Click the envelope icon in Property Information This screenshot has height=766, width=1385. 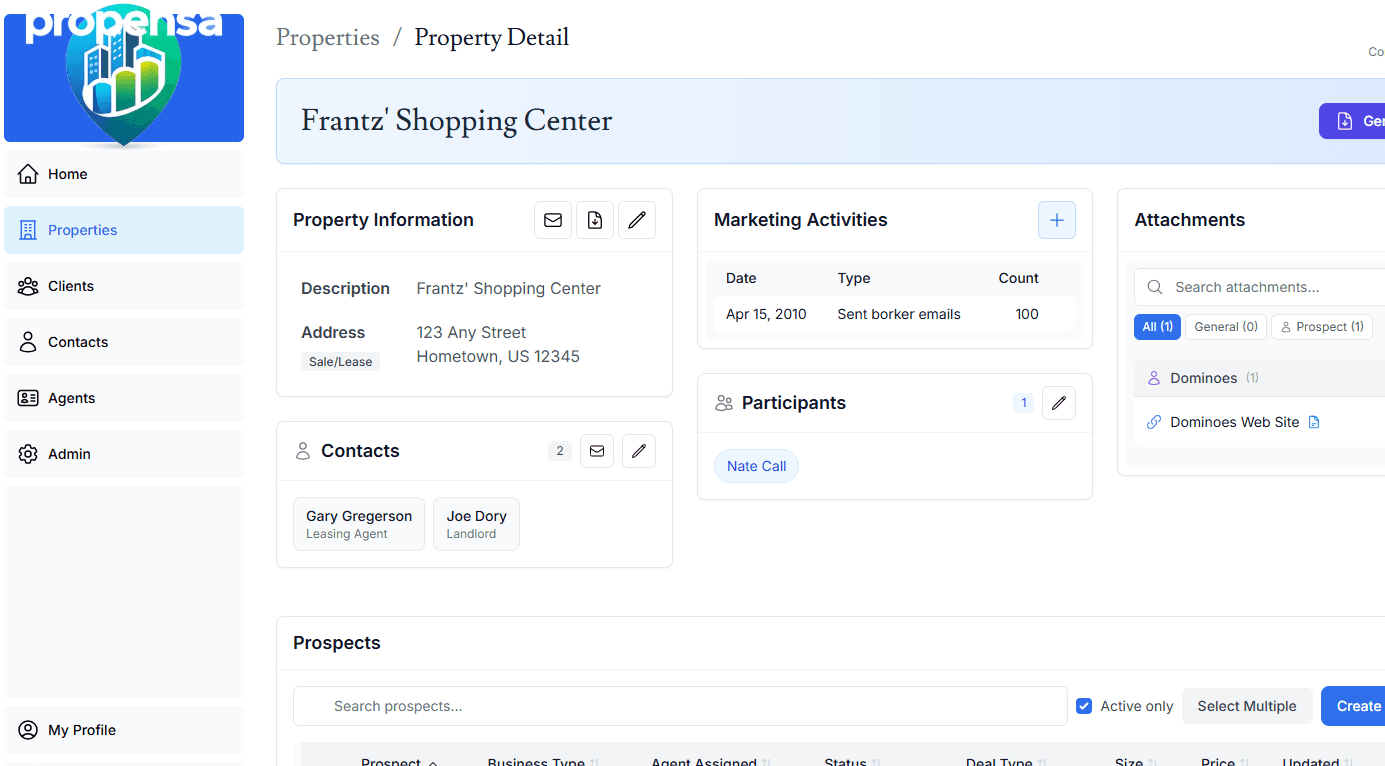pos(553,219)
